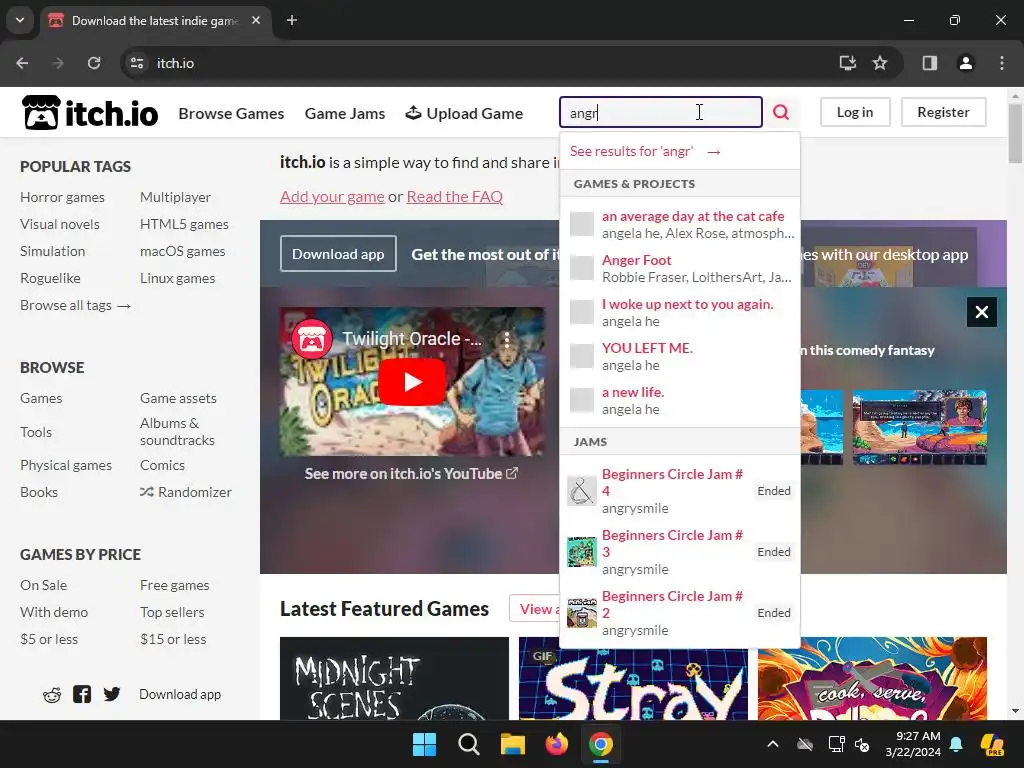
Task: Open Free games by price
Action: 174,585
